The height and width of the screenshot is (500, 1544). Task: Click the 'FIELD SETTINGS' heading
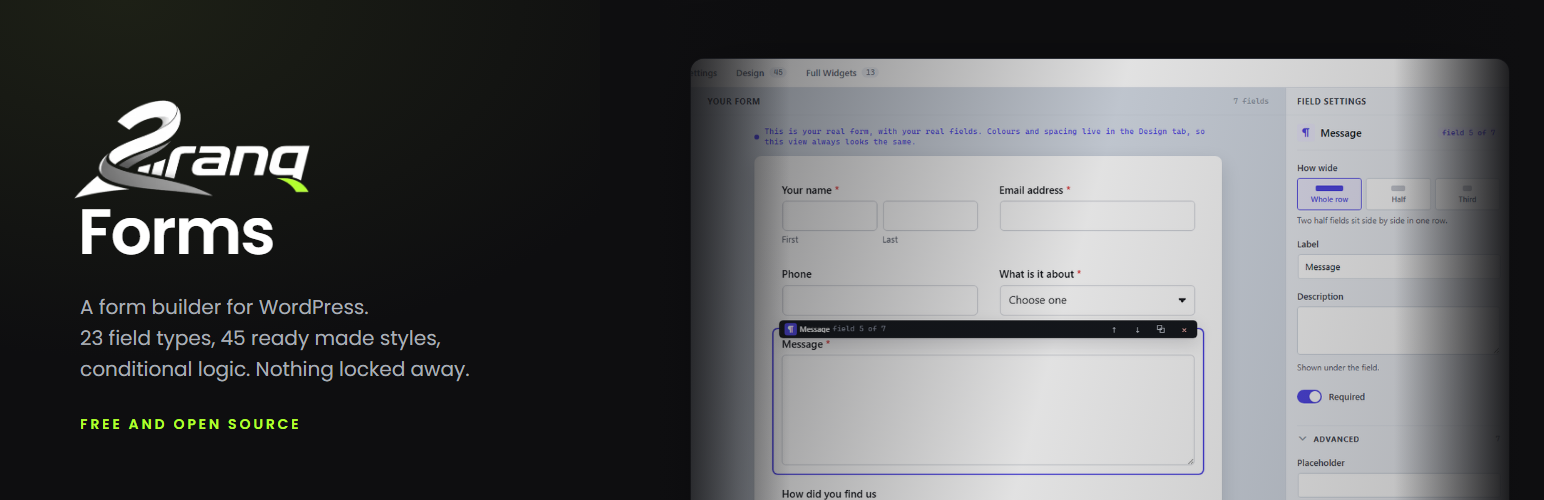[x=1331, y=101]
